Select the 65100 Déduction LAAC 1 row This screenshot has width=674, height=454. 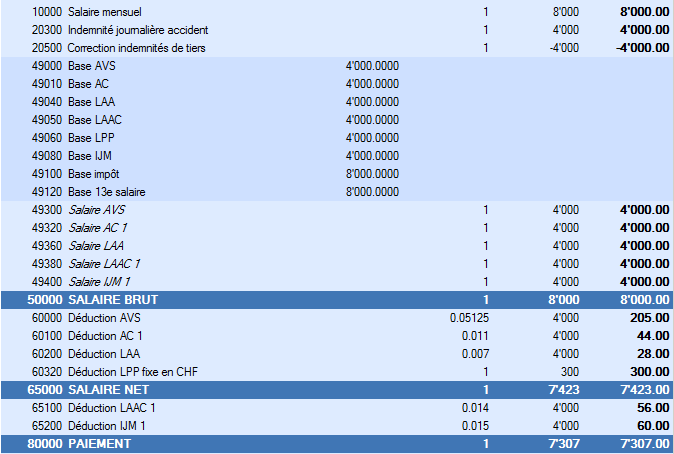point(337,408)
